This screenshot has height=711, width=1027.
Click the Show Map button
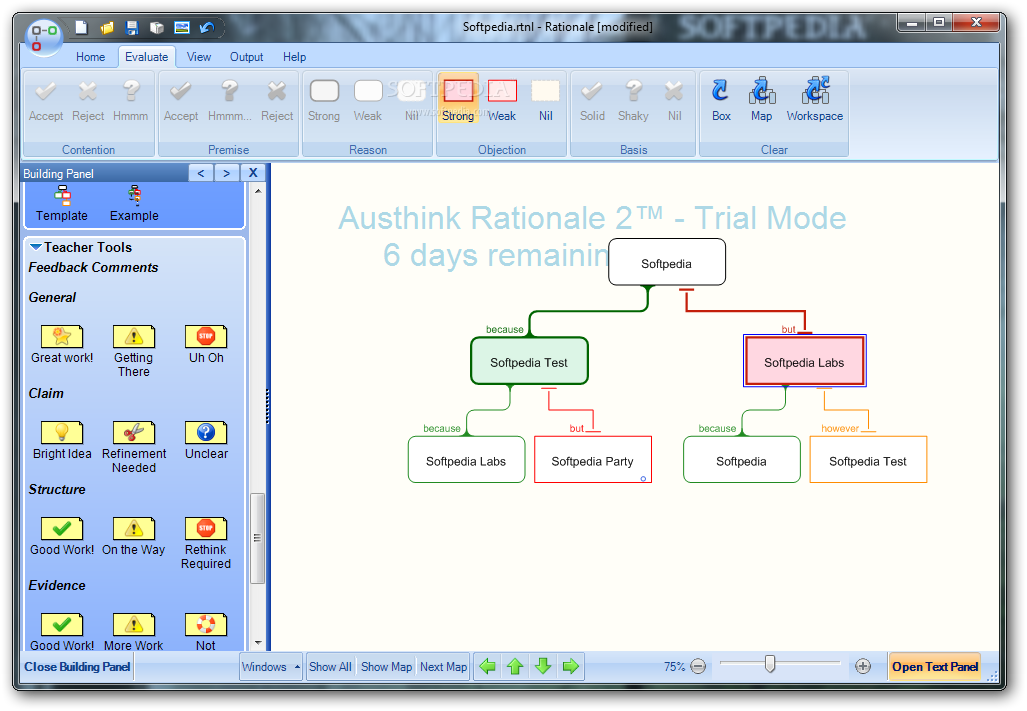click(x=386, y=666)
